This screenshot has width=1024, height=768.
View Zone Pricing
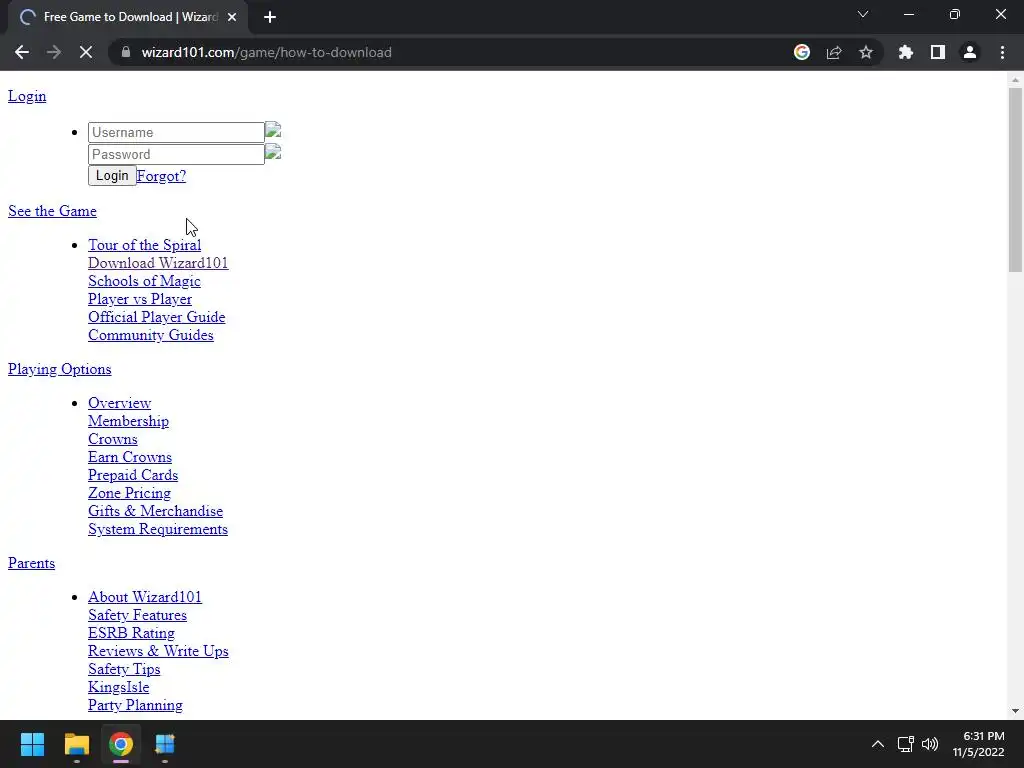[129, 493]
